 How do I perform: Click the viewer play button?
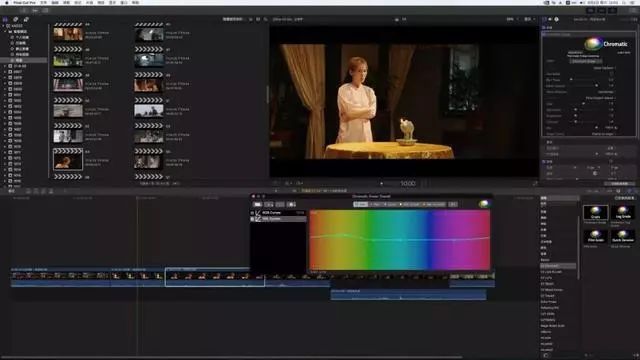[382, 184]
